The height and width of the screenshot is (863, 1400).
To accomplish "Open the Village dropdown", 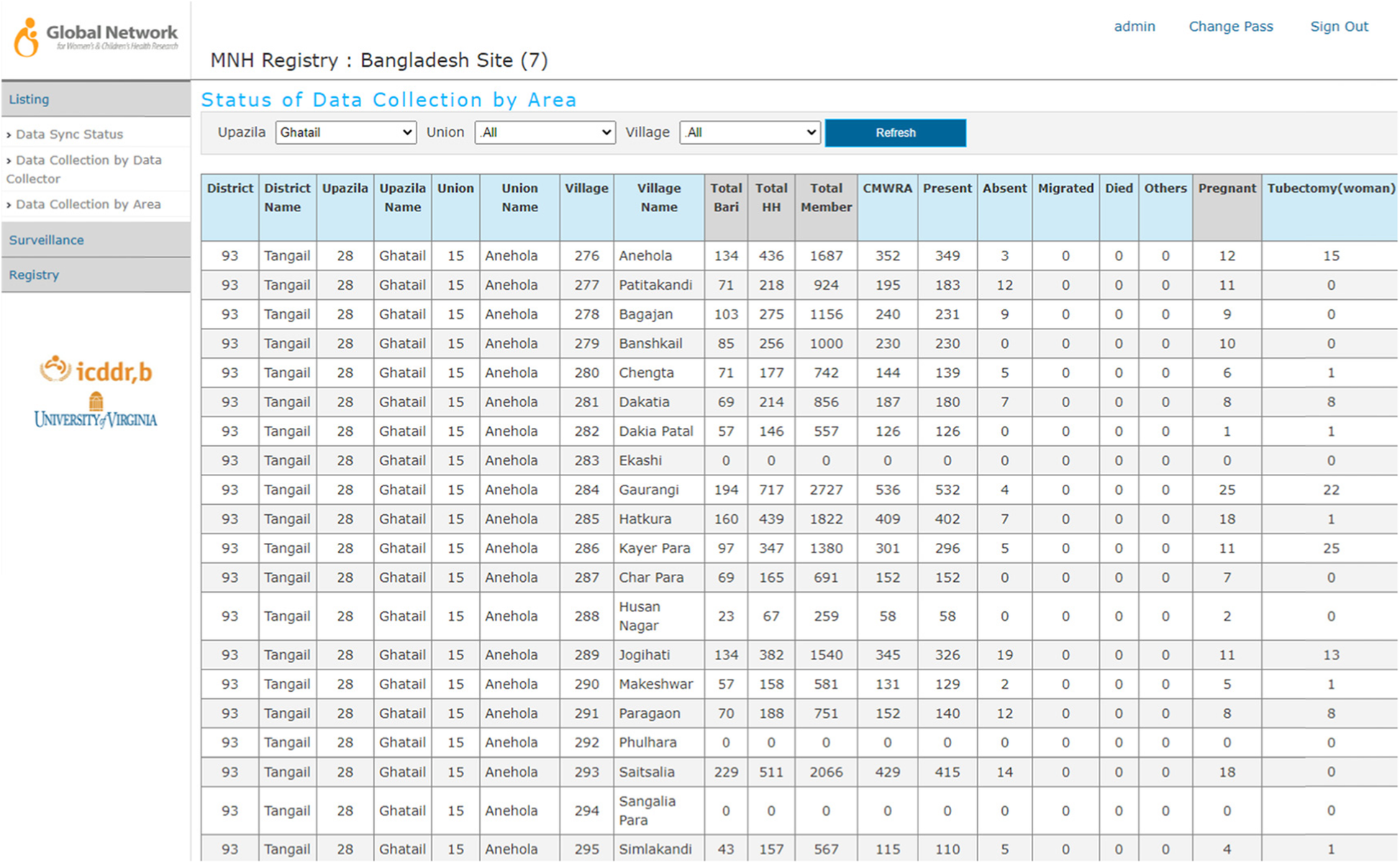I will pos(750,132).
